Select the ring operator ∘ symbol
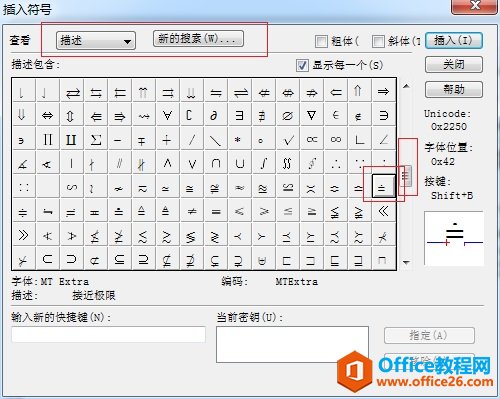 pyautogui.click(x=263, y=139)
